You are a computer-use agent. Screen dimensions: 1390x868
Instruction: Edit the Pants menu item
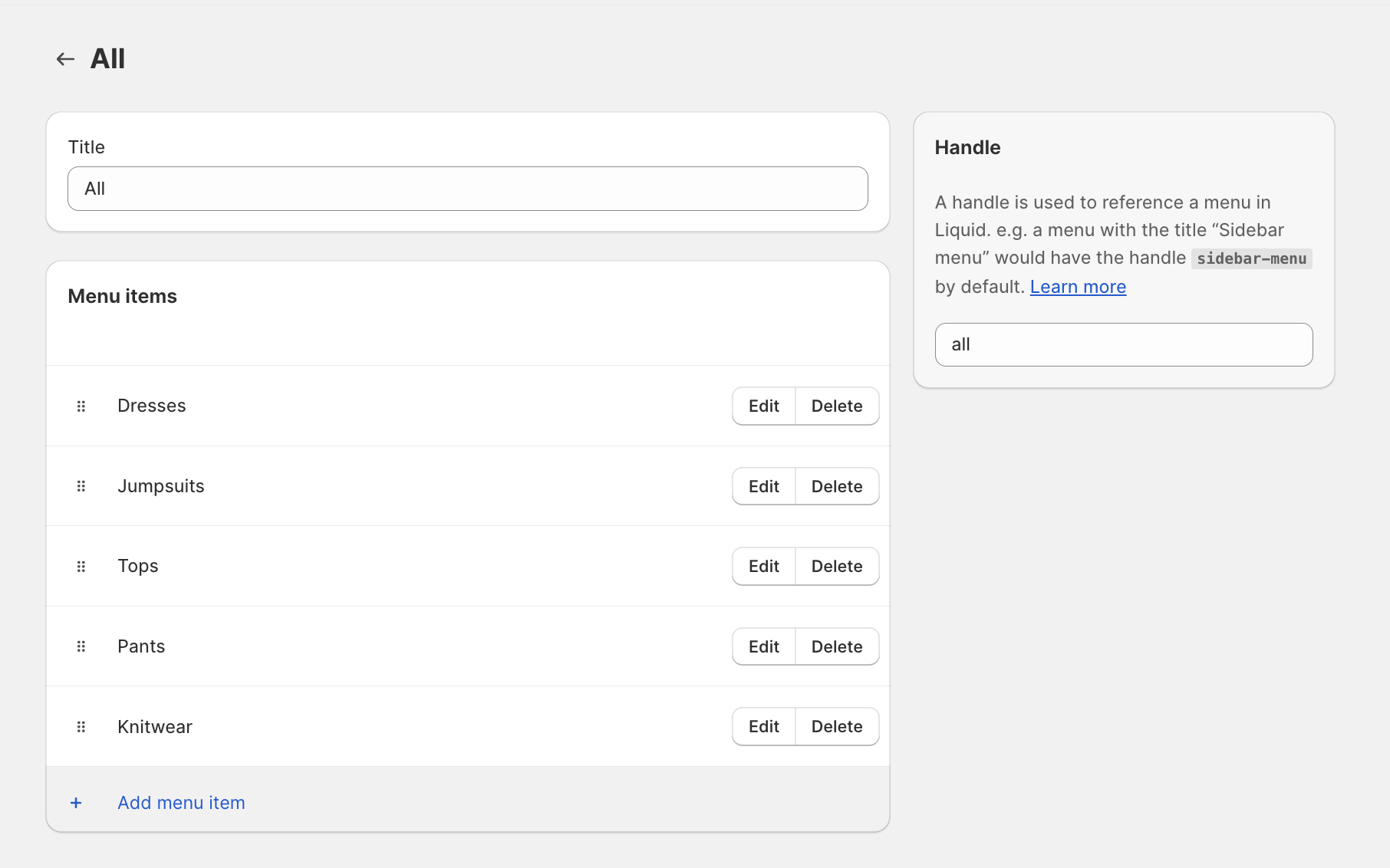[x=763, y=646]
